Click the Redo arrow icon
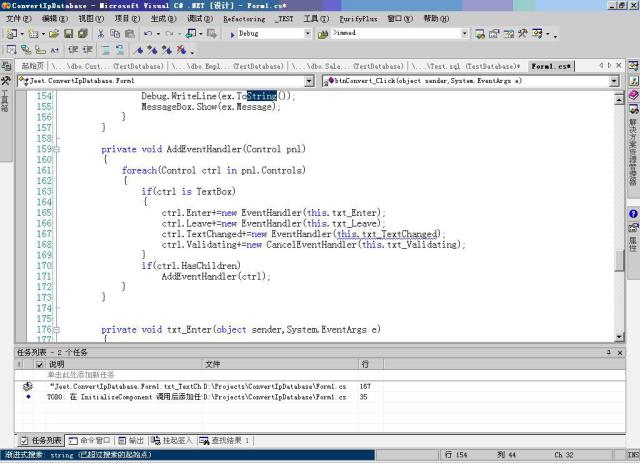 (169, 34)
